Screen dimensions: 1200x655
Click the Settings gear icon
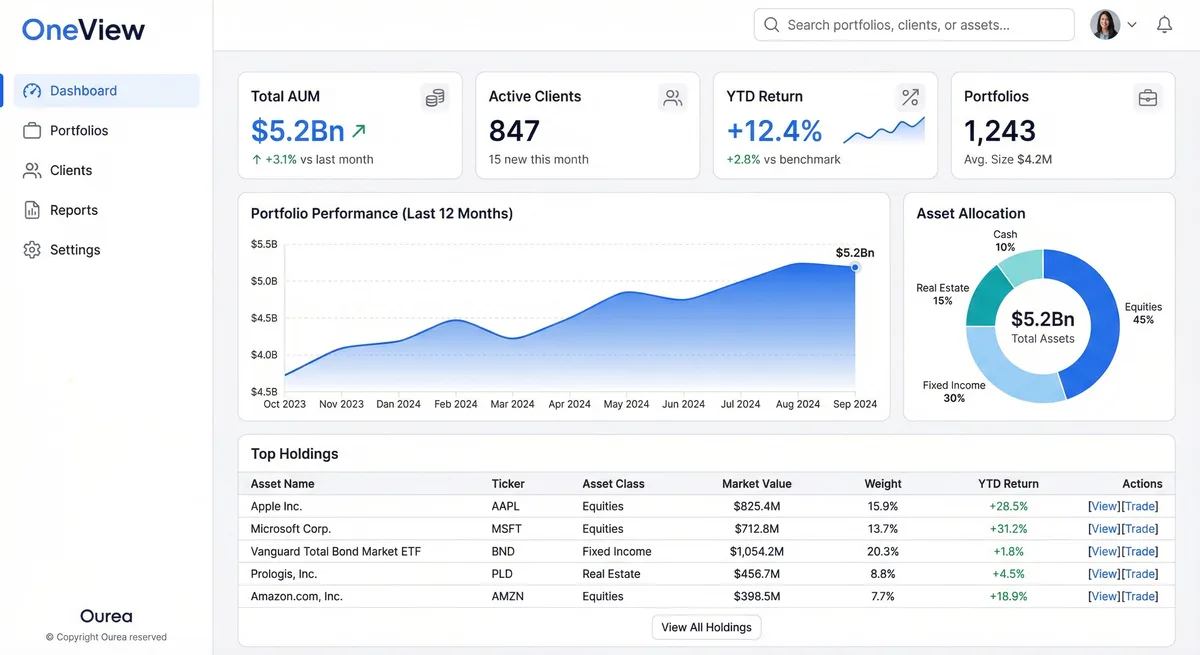coord(31,249)
